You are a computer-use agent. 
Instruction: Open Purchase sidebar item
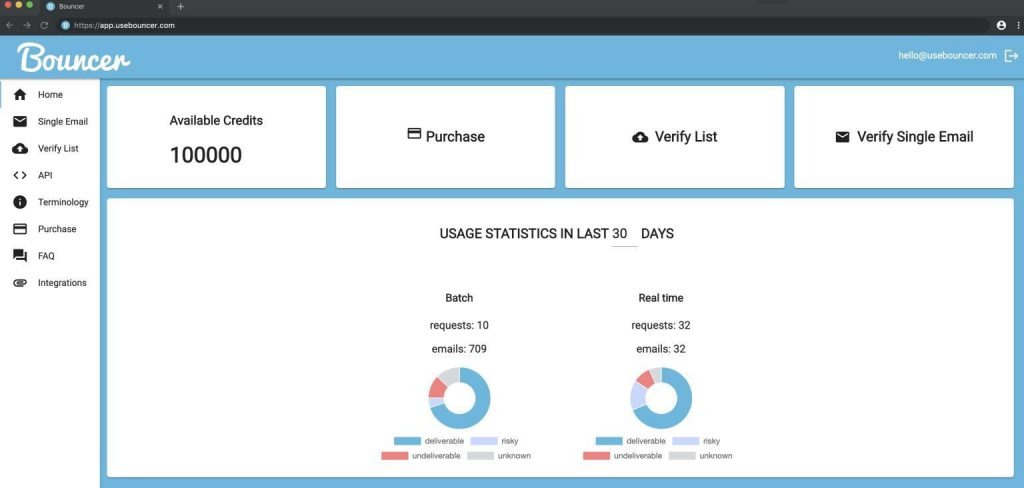point(50,229)
